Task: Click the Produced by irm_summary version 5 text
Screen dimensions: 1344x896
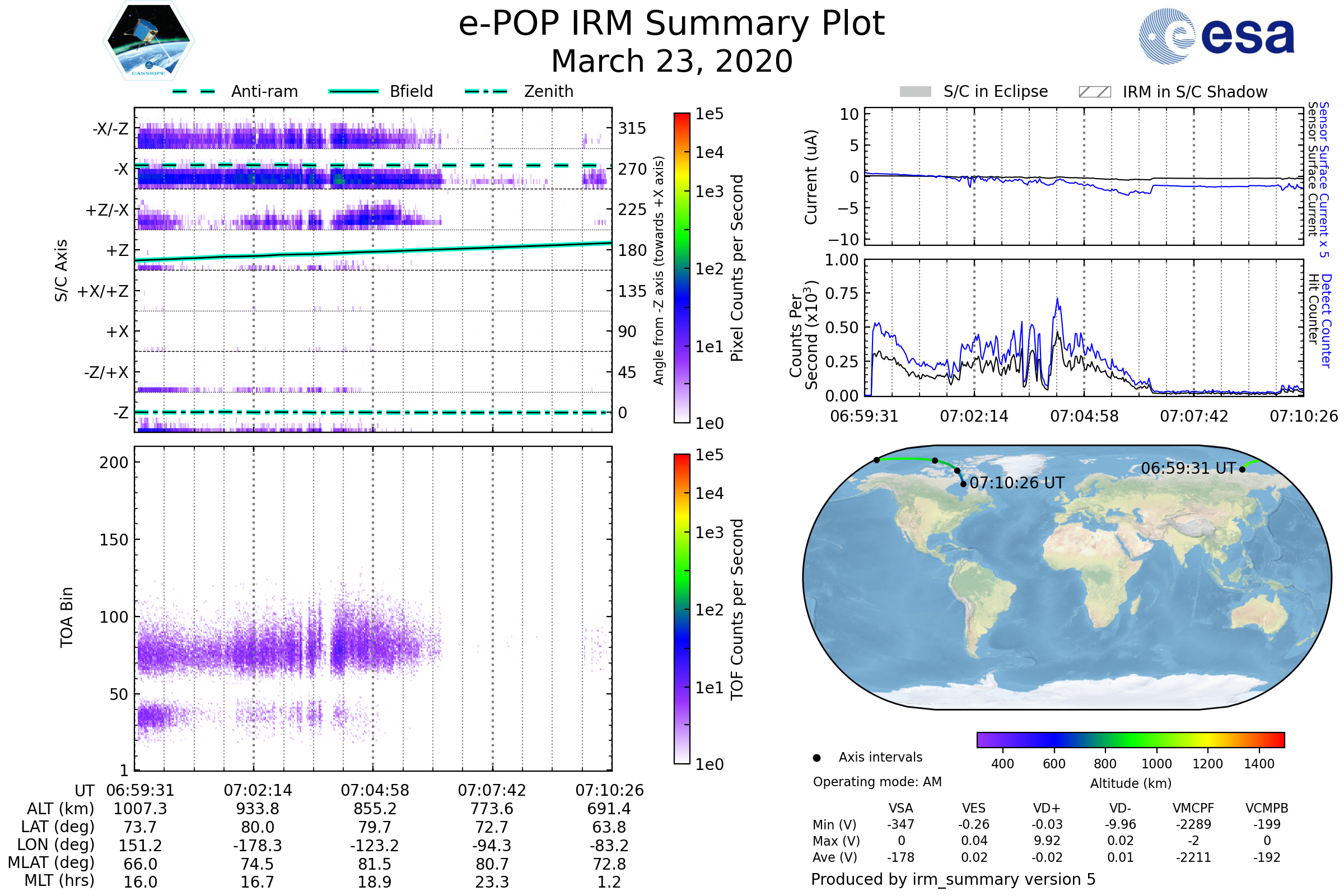Action: coord(953,879)
